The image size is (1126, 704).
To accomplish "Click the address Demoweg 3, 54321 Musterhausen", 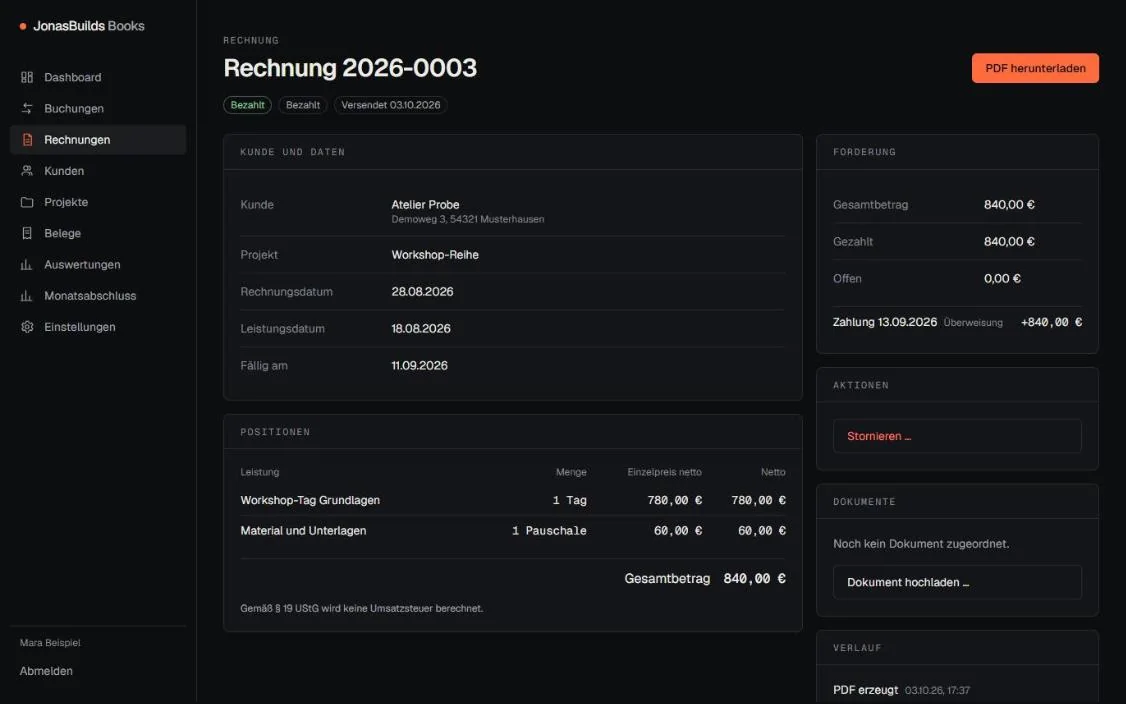I will click(467, 219).
